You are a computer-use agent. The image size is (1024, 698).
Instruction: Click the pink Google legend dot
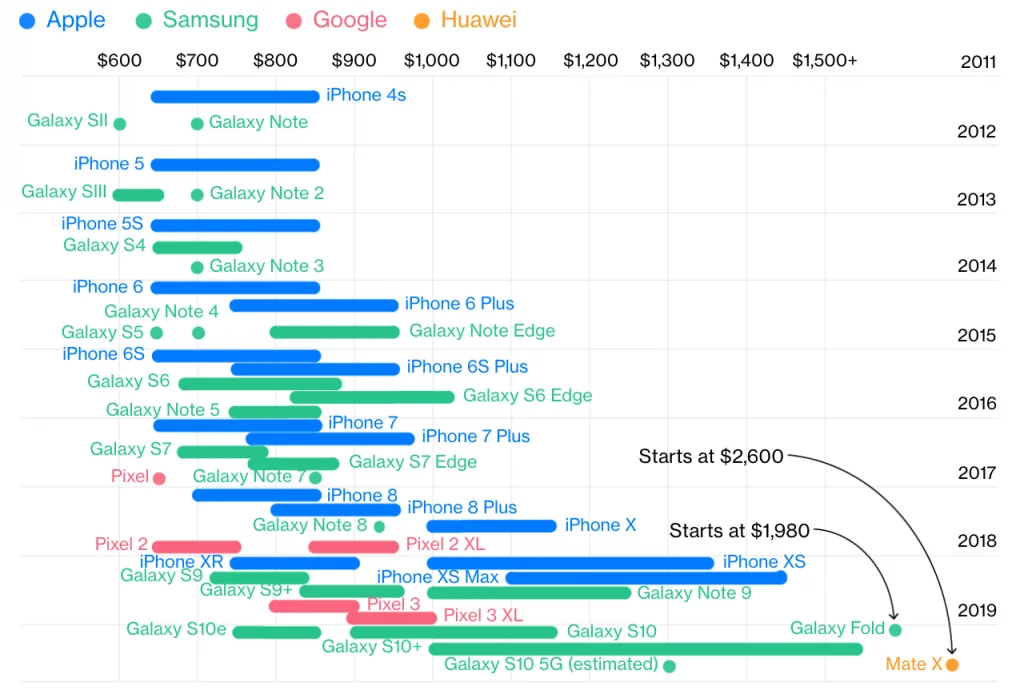tap(294, 21)
